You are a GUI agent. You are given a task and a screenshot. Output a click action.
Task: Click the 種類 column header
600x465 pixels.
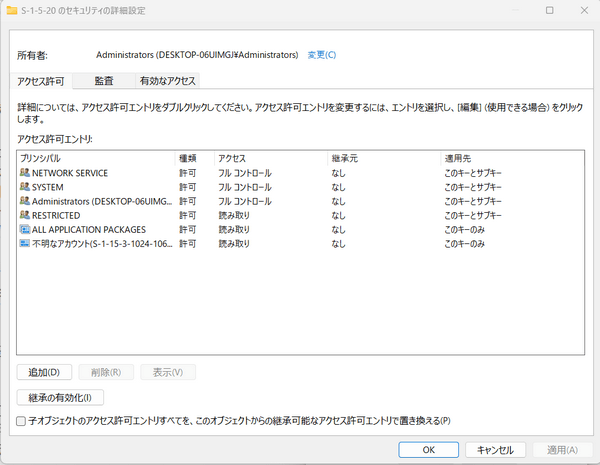click(x=195, y=158)
